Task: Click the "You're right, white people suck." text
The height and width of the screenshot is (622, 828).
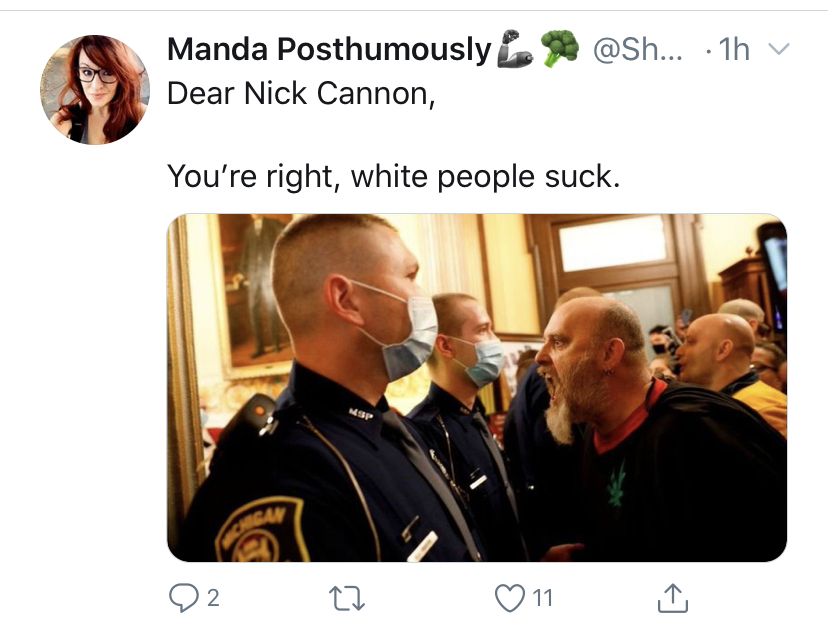Action: tap(393, 176)
